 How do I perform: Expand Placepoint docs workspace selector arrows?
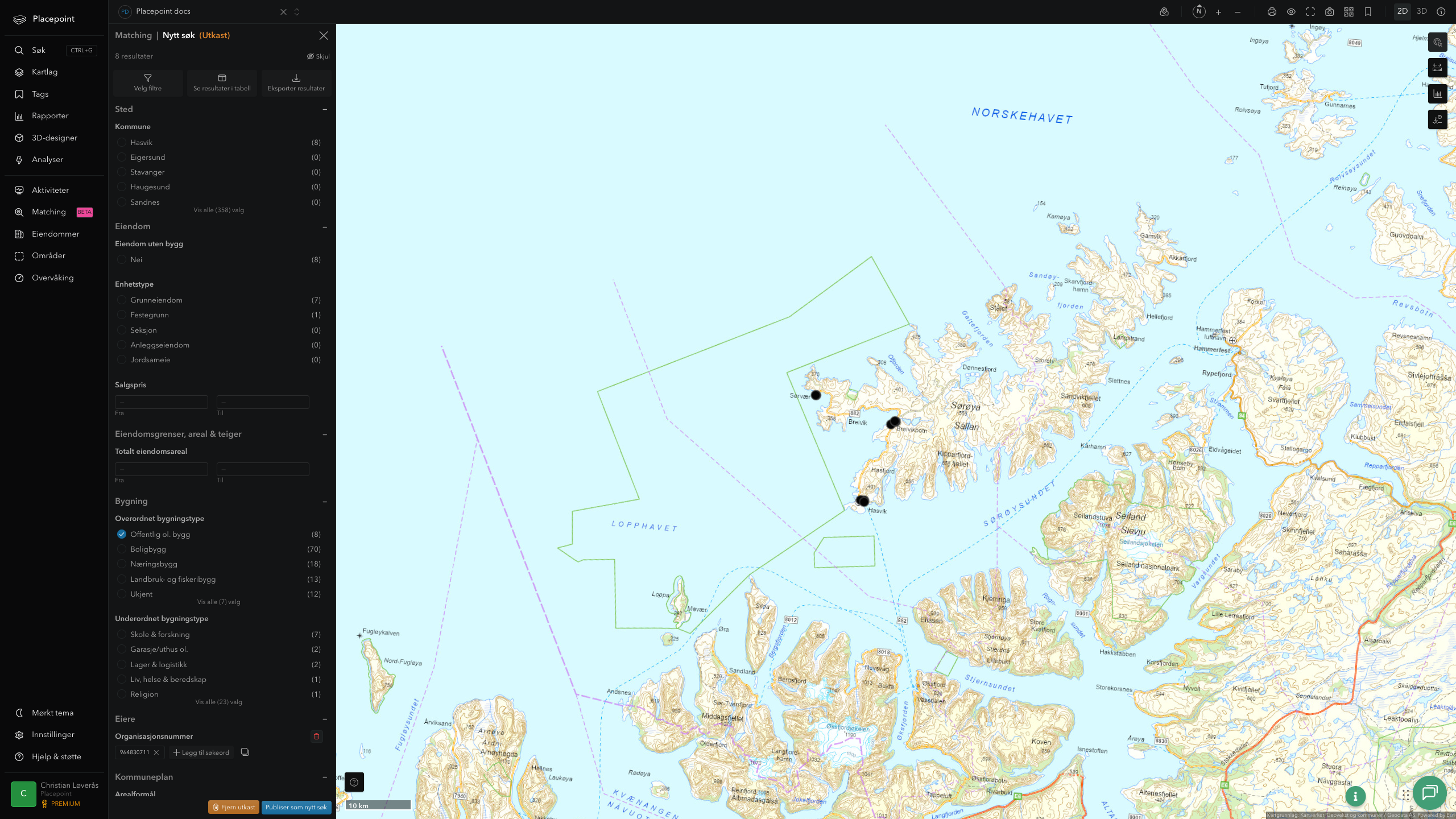pos(297,12)
